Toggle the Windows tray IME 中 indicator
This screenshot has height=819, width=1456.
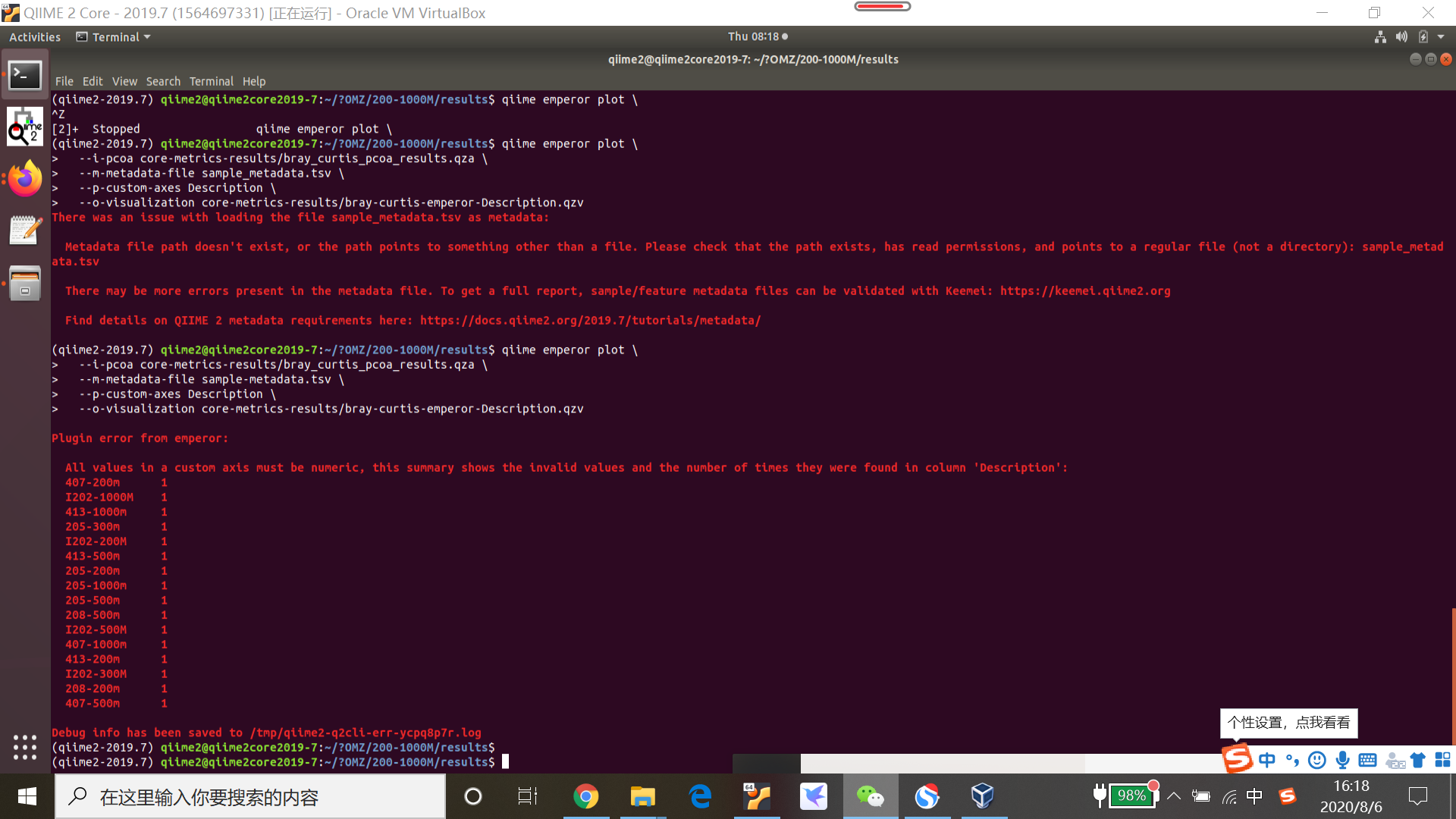(x=1254, y=795)
